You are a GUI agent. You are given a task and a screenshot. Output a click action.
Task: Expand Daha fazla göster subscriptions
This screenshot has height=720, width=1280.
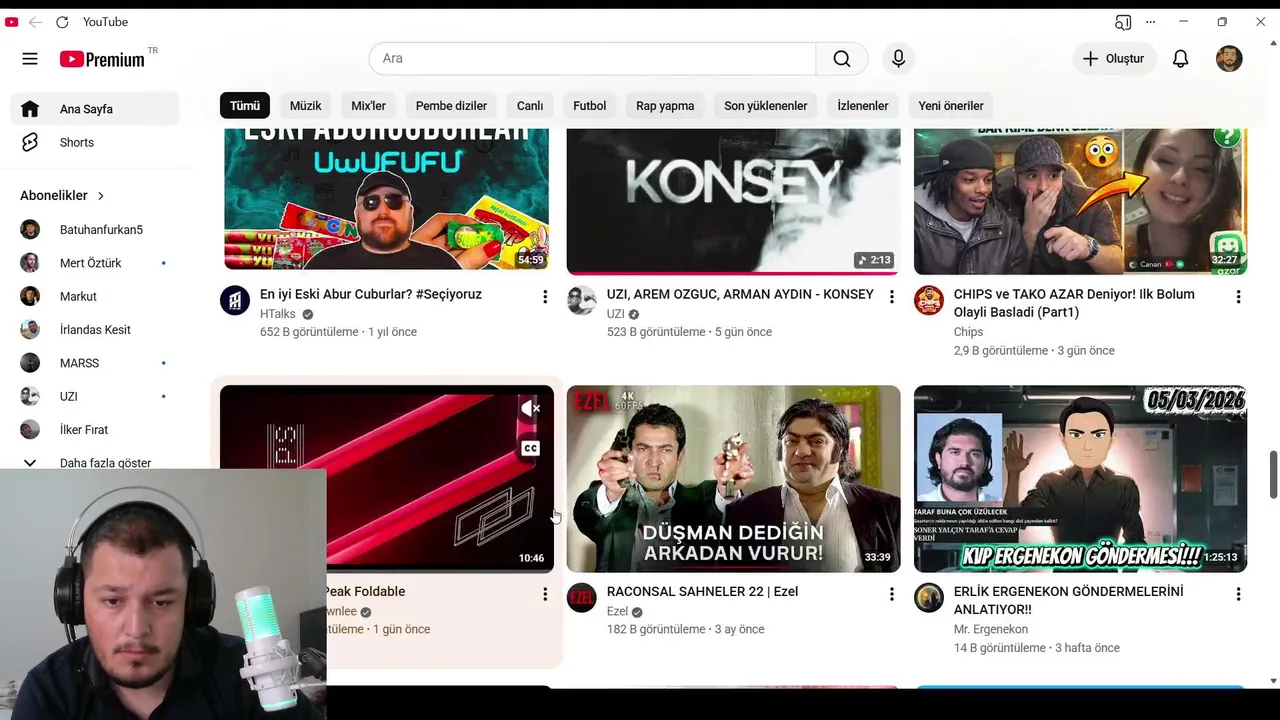tap(95, 463)
